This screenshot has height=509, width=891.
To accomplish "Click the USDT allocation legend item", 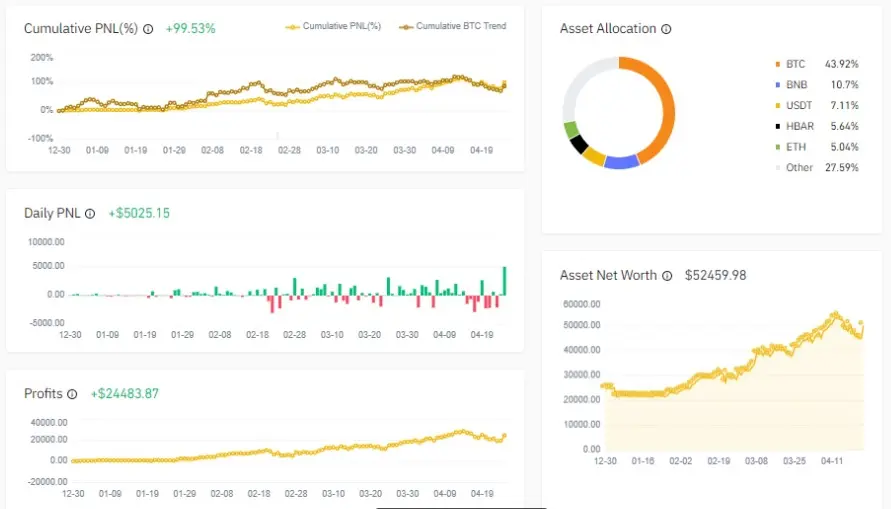I will (x=817, y=106).
